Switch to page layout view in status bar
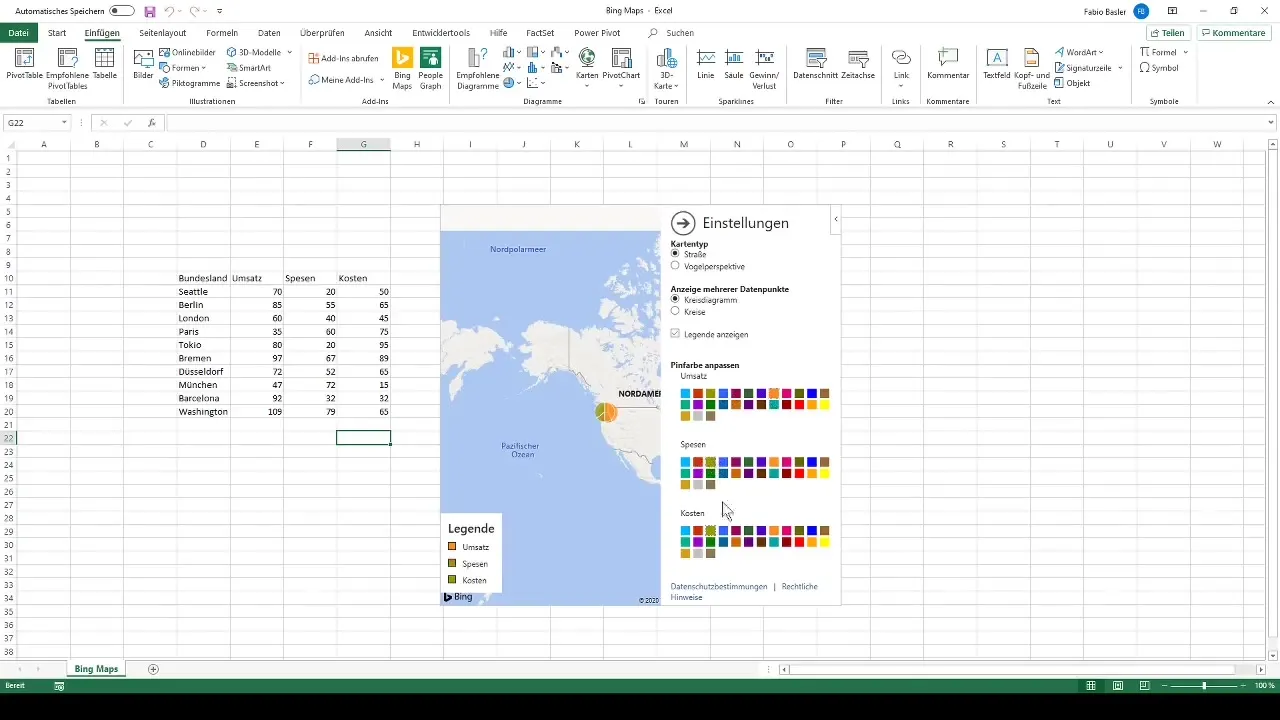The width and height of the screenshot is (1280, 720). tap(1117, 686)
